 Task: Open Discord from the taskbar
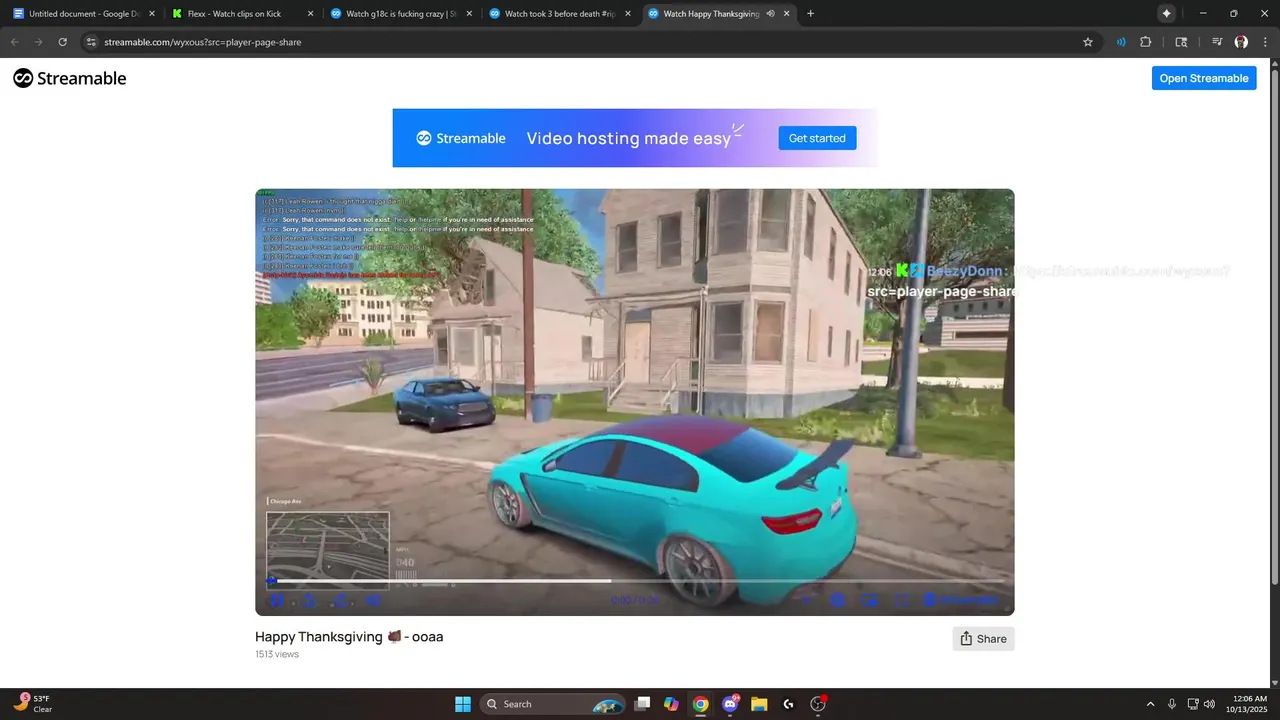(730, 704)
